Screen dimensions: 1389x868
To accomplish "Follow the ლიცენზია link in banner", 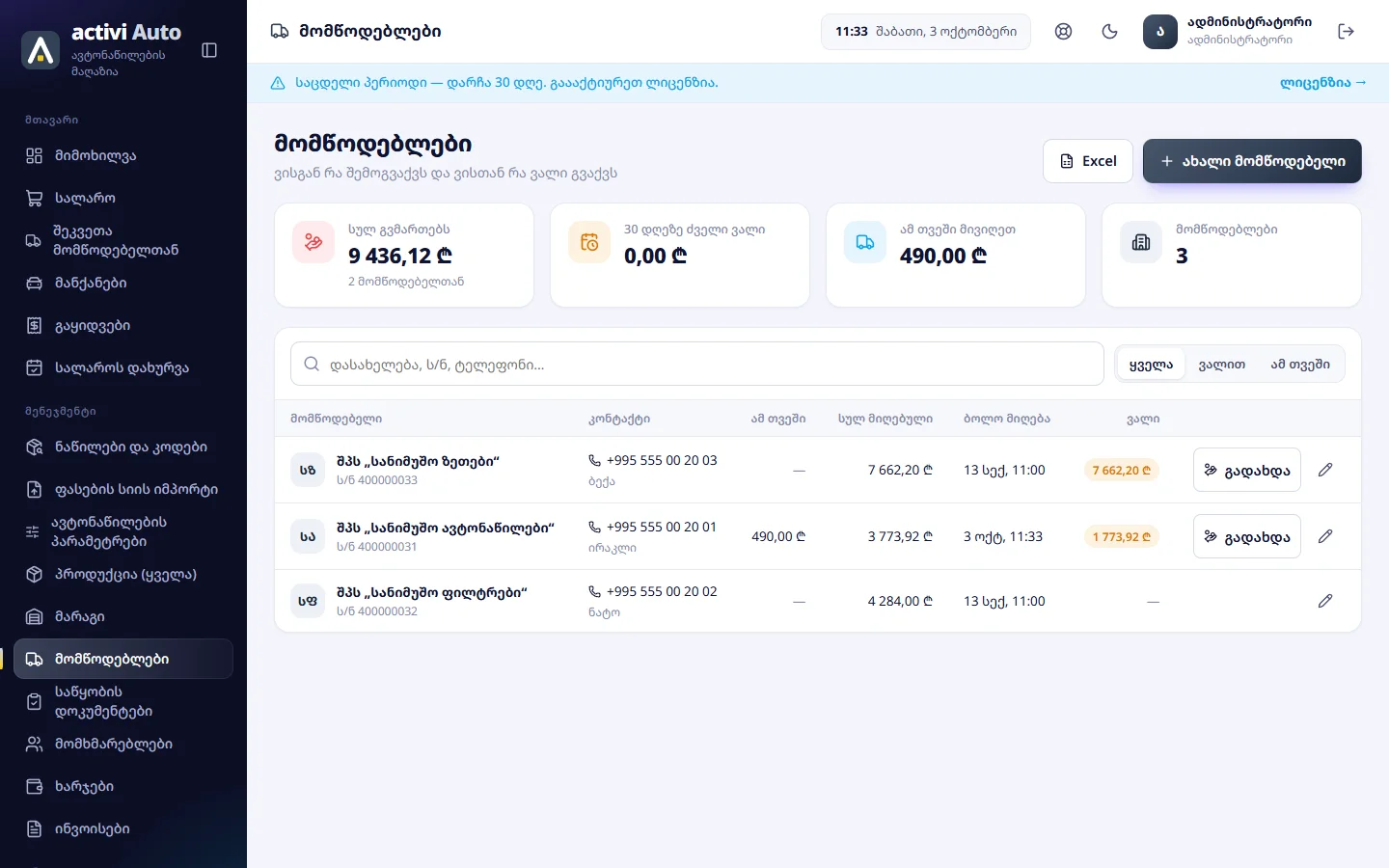I will 1323,83.
